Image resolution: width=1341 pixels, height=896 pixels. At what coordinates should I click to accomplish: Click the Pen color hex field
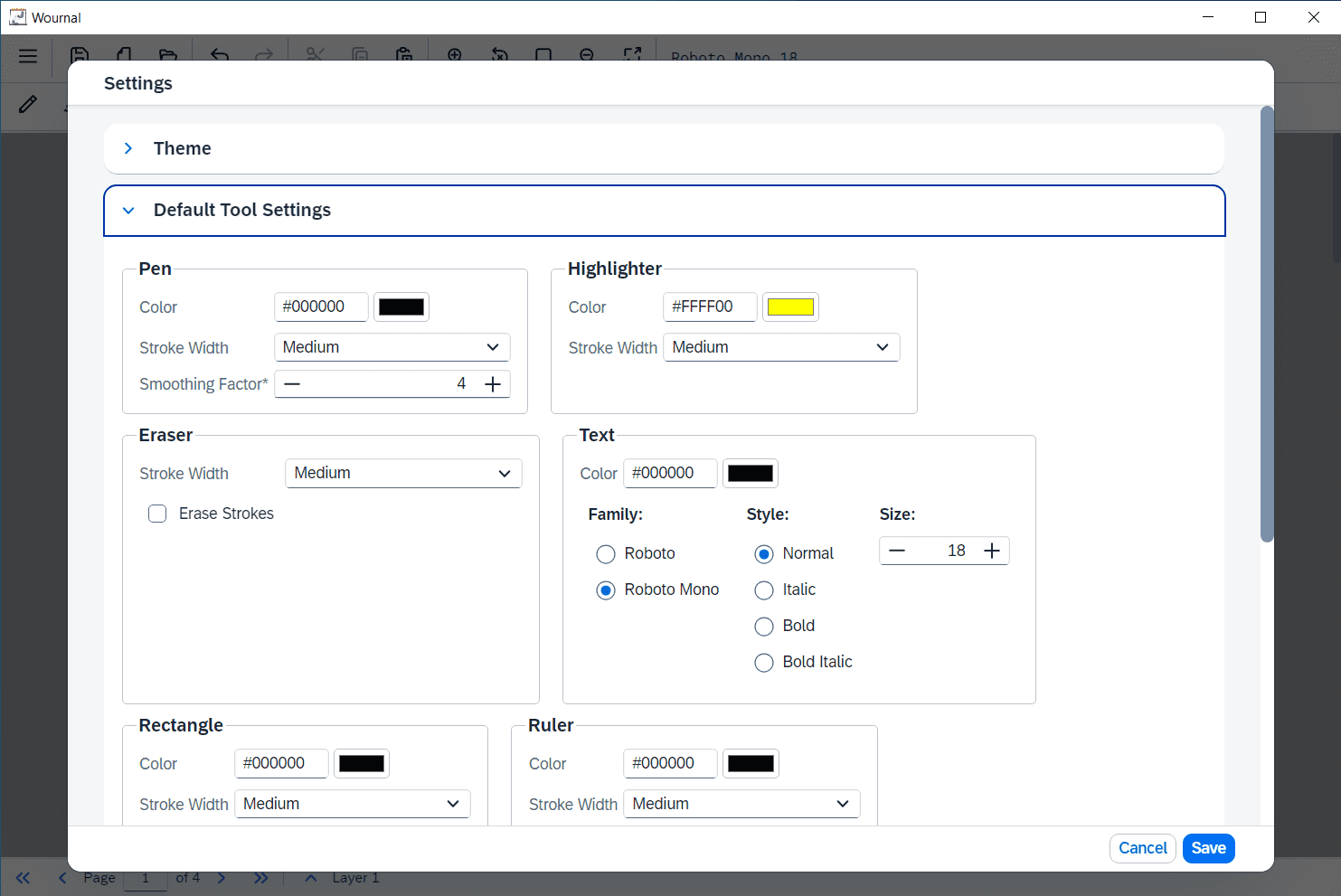pyautogui.click(x=321, y=307)
